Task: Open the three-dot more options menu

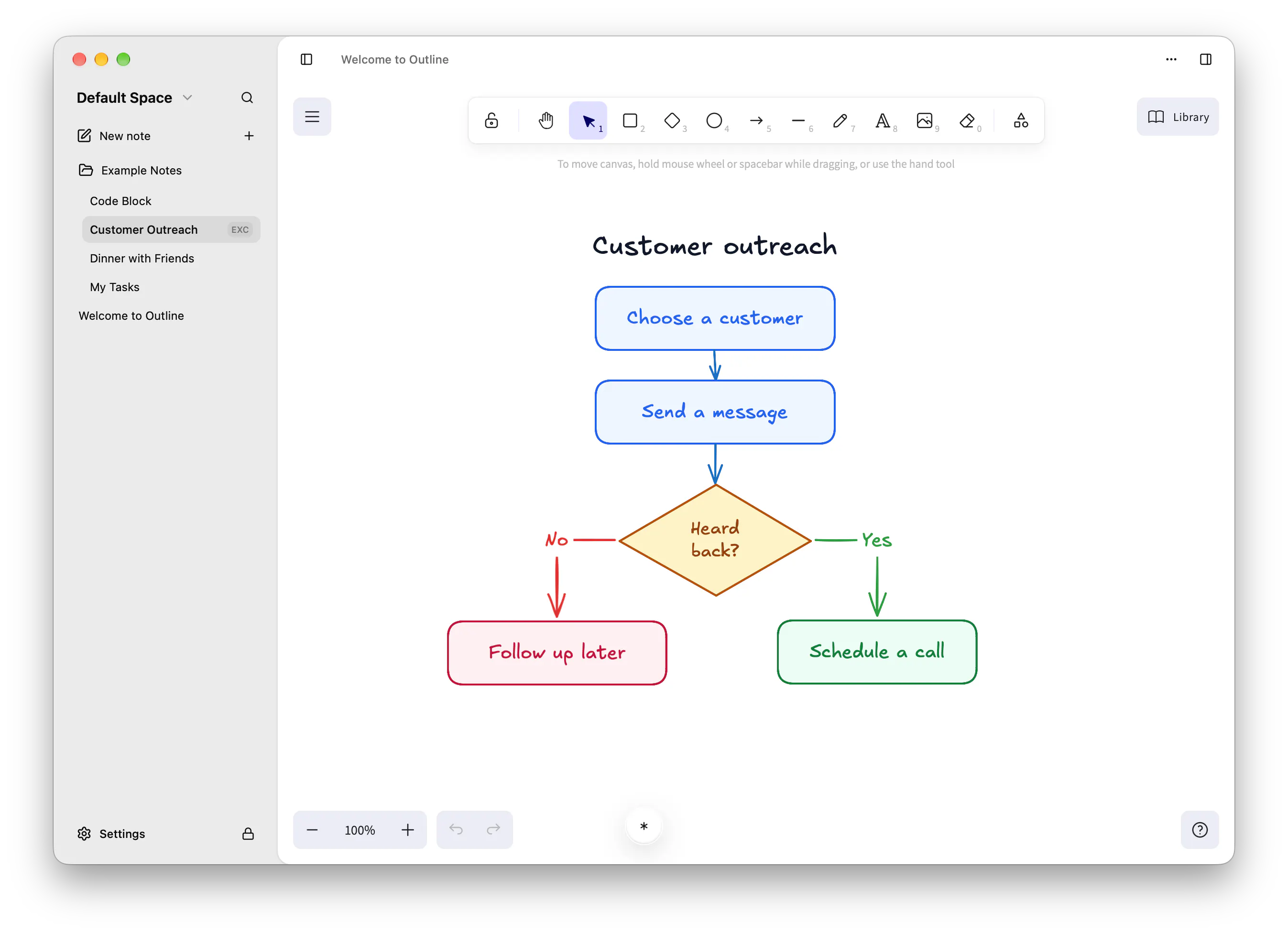Action: click(1170, 59)
